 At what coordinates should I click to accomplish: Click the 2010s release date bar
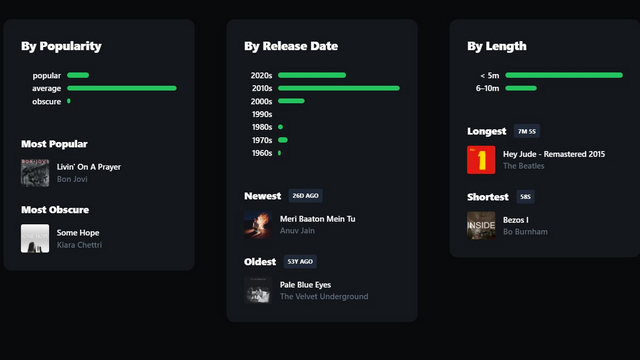pyautogui.click(x=339, y=88)
